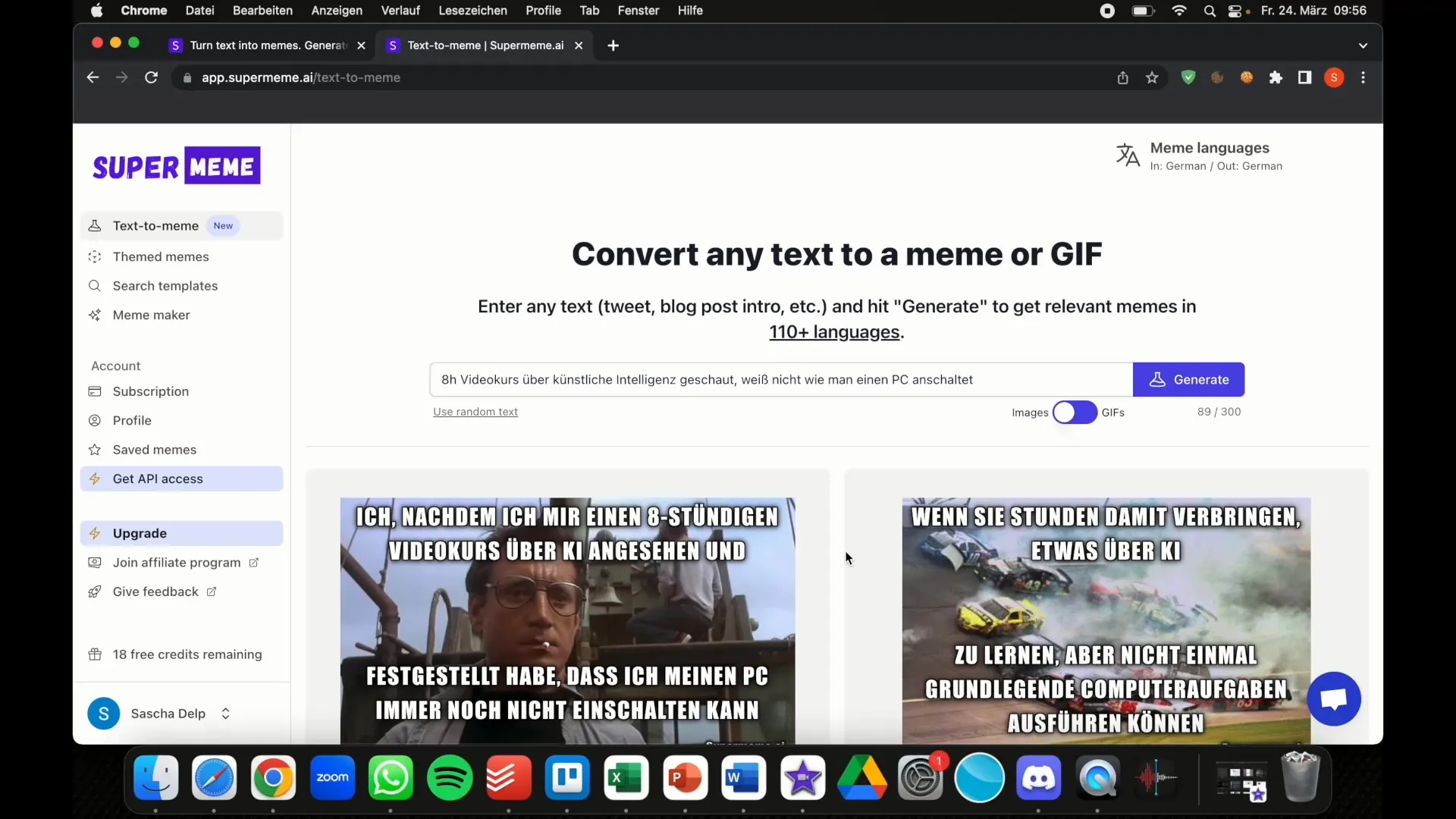Toggle between Images and GIFs output
This screenshot has height=819, width=1456.
[1075, 411]
